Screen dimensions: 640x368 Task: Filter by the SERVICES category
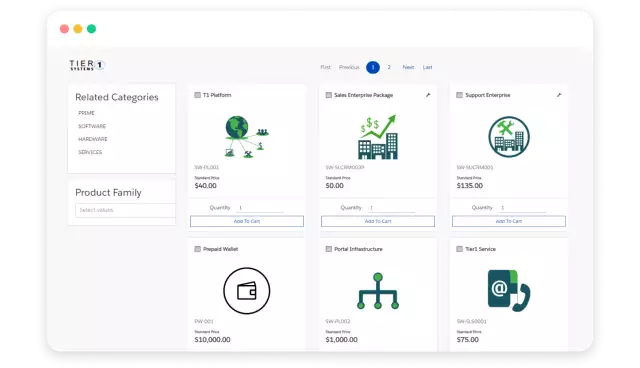click(90, 152)
